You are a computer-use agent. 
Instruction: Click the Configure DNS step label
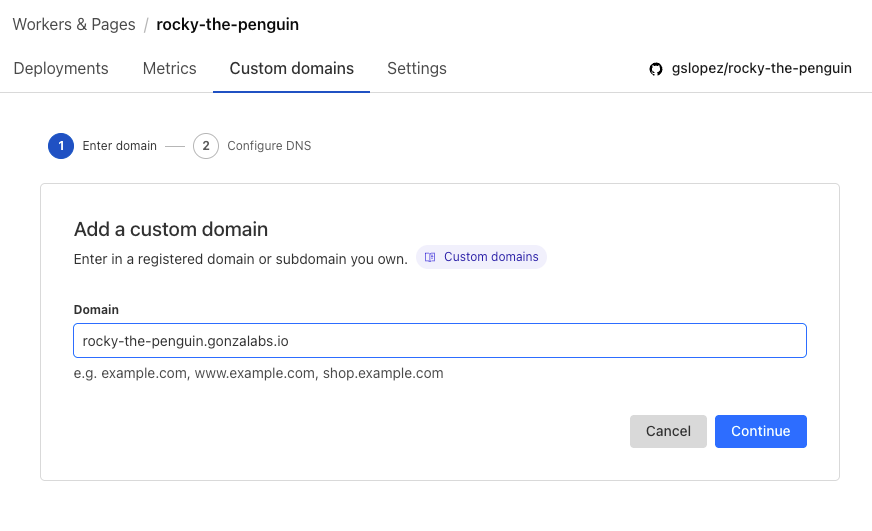pyautogui.click(x=269, y=146)
